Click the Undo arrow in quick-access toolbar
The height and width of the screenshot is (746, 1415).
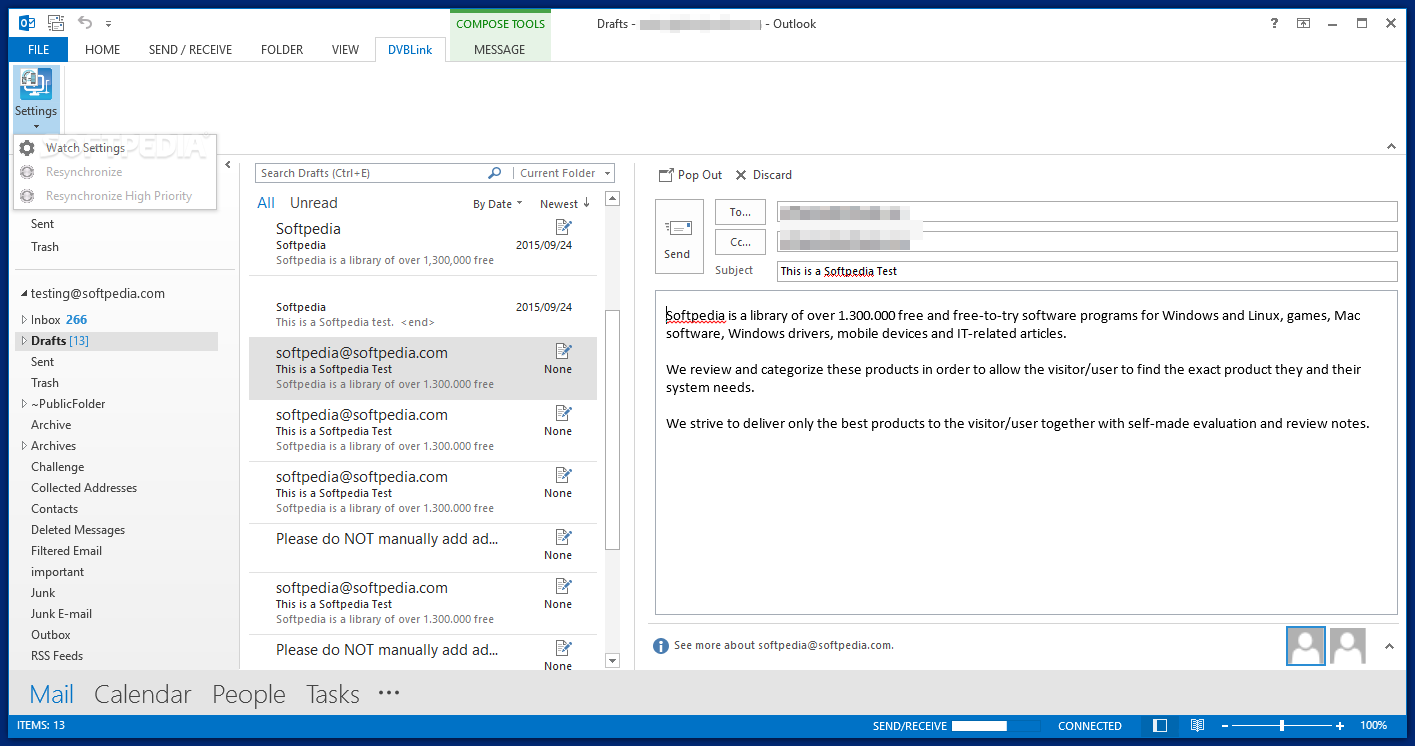point(85,23)
